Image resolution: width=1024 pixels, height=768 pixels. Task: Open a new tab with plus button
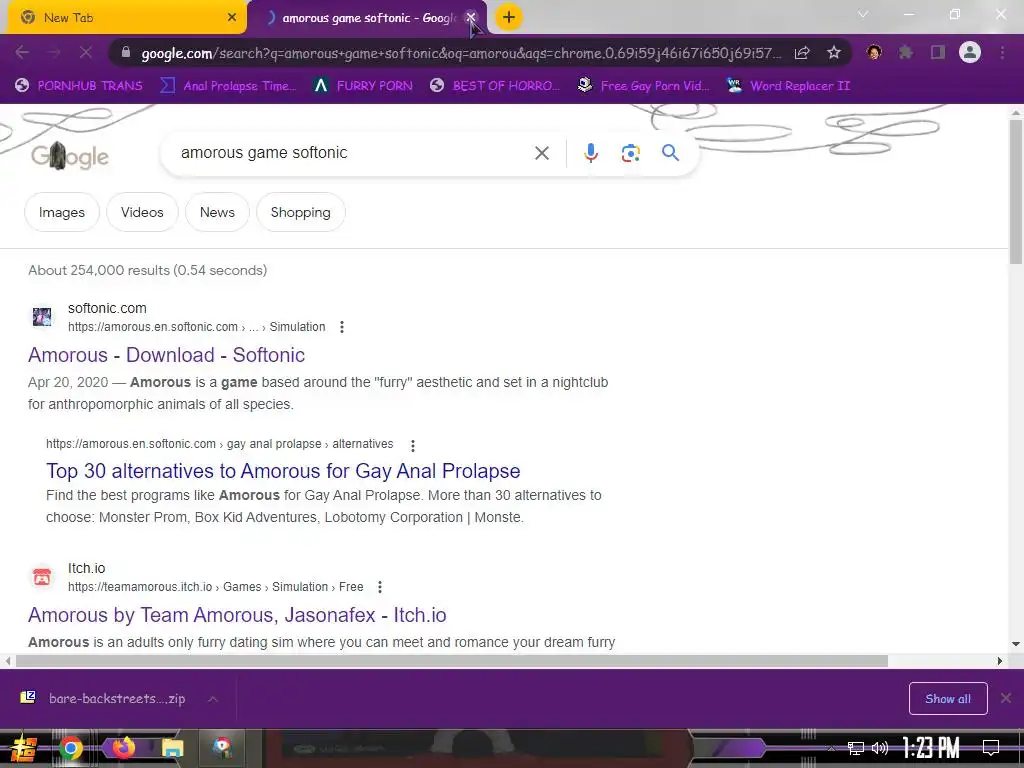(509, 18)
